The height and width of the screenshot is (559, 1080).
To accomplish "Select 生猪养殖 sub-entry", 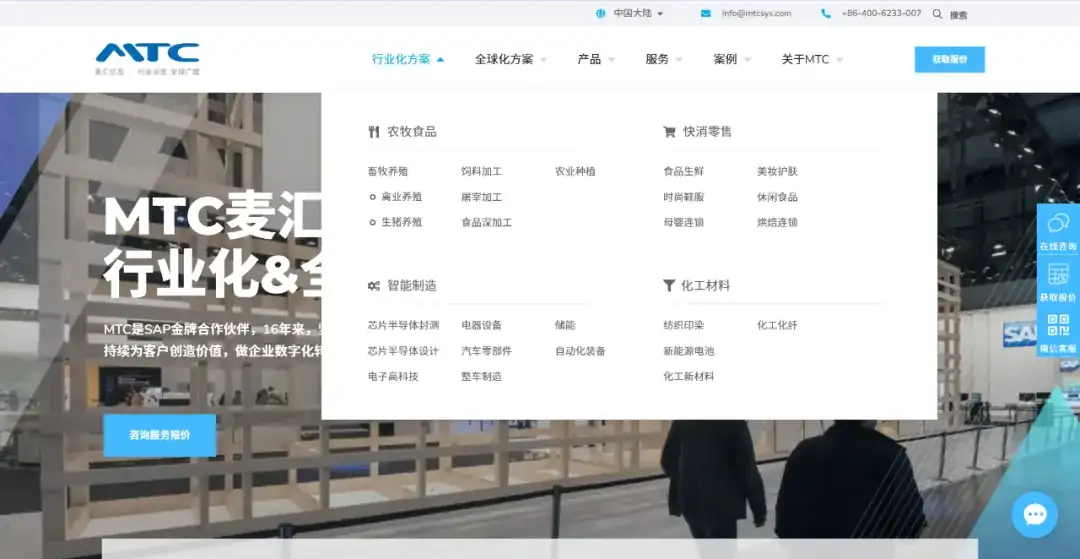I will pyautogui.click(x=402, y=222).
